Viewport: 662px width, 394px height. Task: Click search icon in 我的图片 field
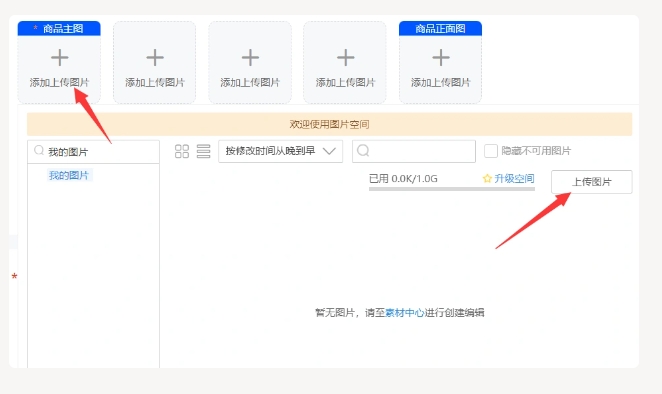pyautogui.click(x=39, y=150)
